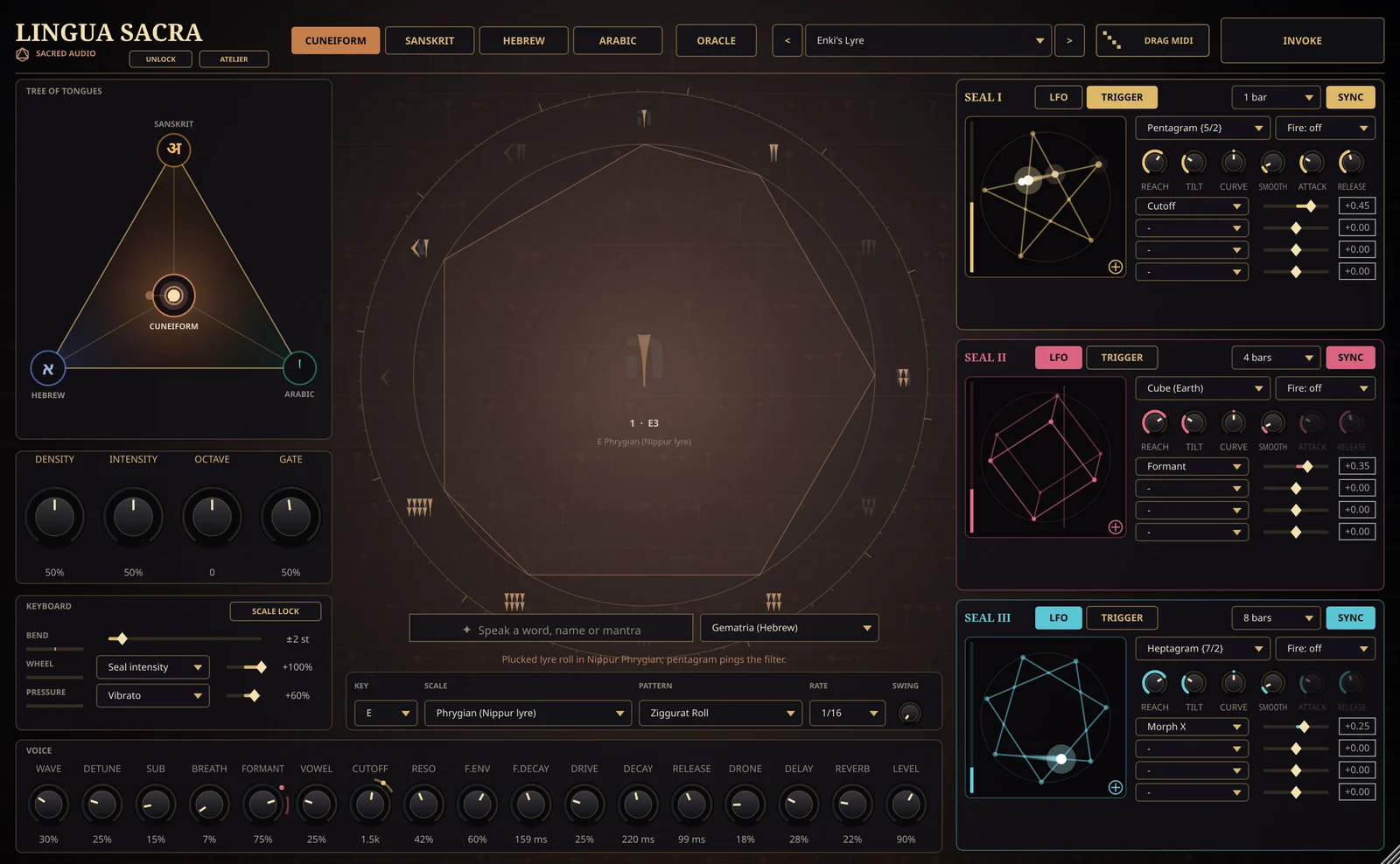Image resolution: width=1400 pixels, height=864 pixels.
Task: Go to previous preset arrow
Action: point(787,40)
